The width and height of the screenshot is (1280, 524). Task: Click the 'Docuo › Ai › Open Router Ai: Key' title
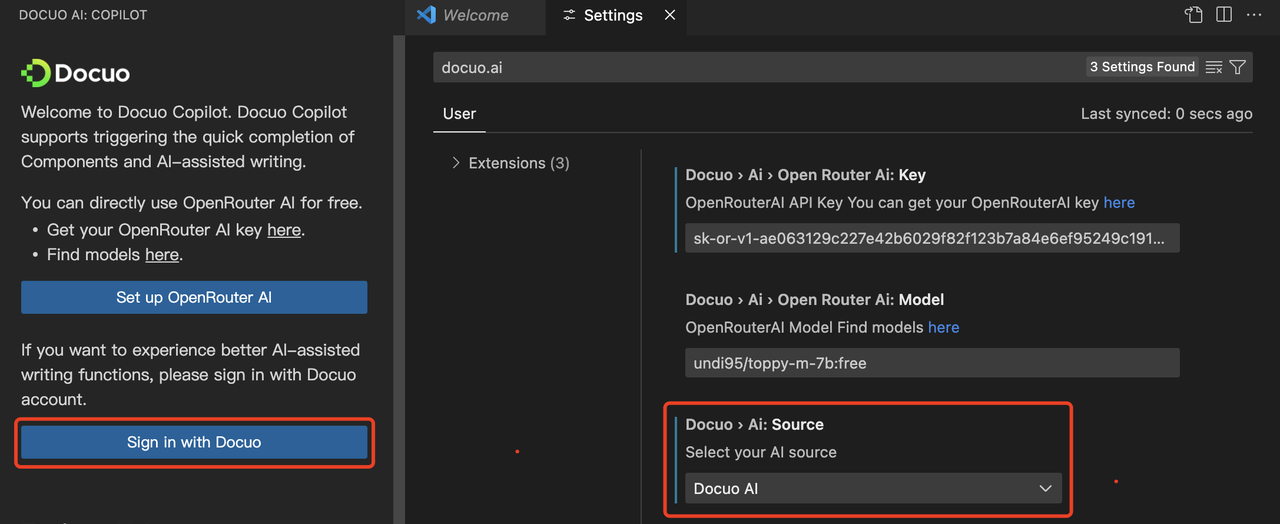(x=806, y=175)
